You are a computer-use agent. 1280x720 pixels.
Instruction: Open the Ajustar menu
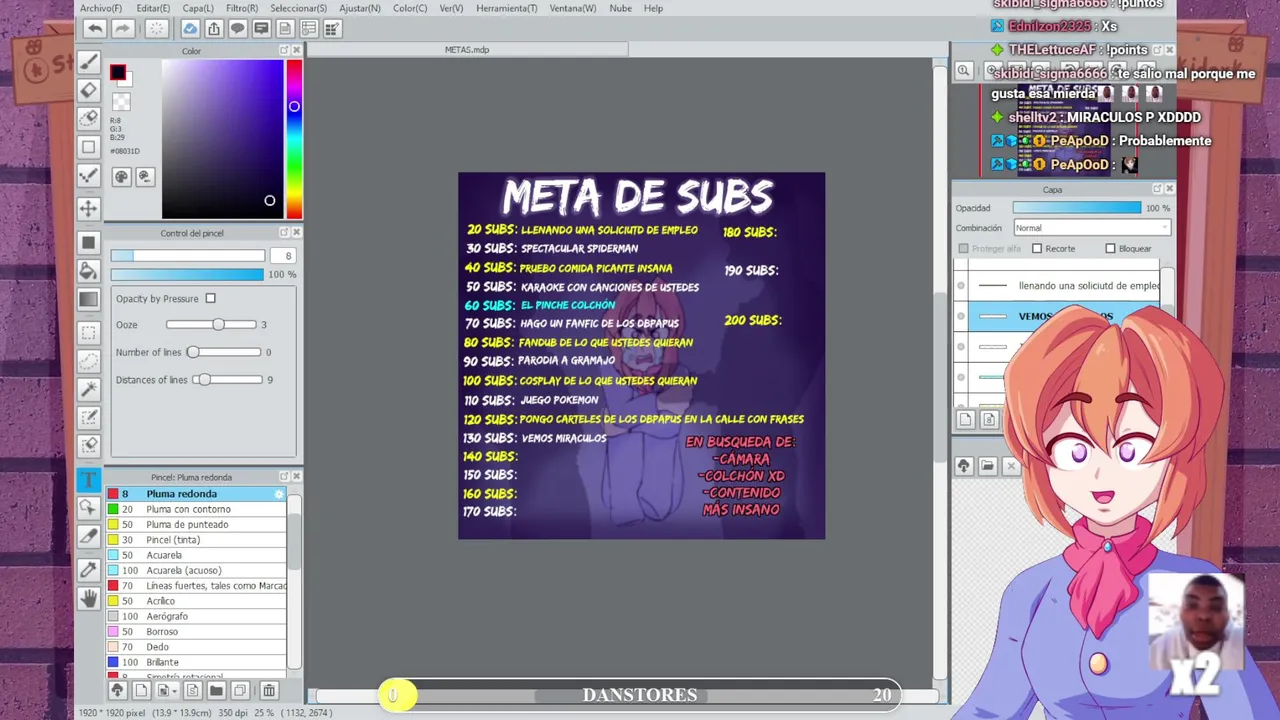click(360, 8)
